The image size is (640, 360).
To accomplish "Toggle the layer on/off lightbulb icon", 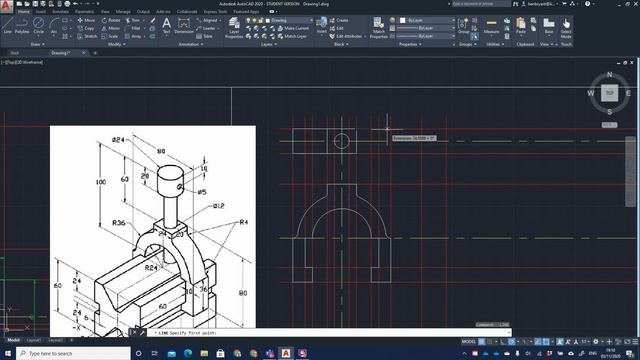I will [x=248, y=20].
